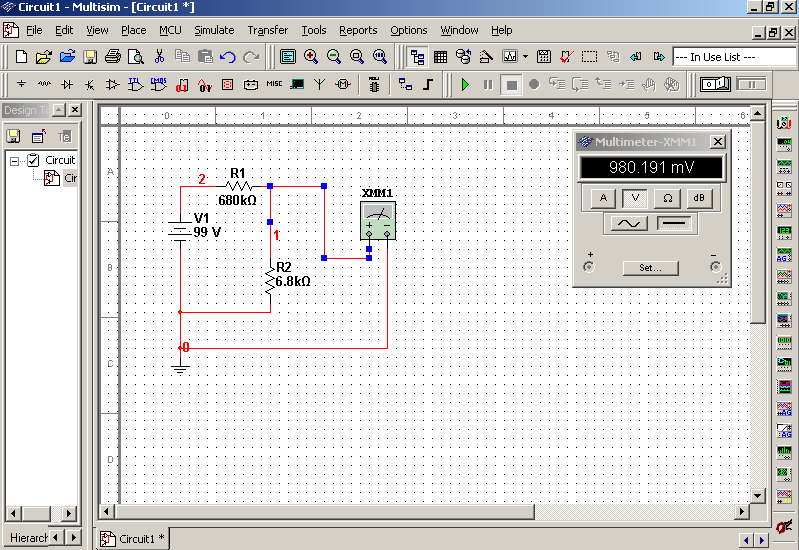799x550 pixels.
Task: Stop the simulation with the stop button
Action: [511, 85]
